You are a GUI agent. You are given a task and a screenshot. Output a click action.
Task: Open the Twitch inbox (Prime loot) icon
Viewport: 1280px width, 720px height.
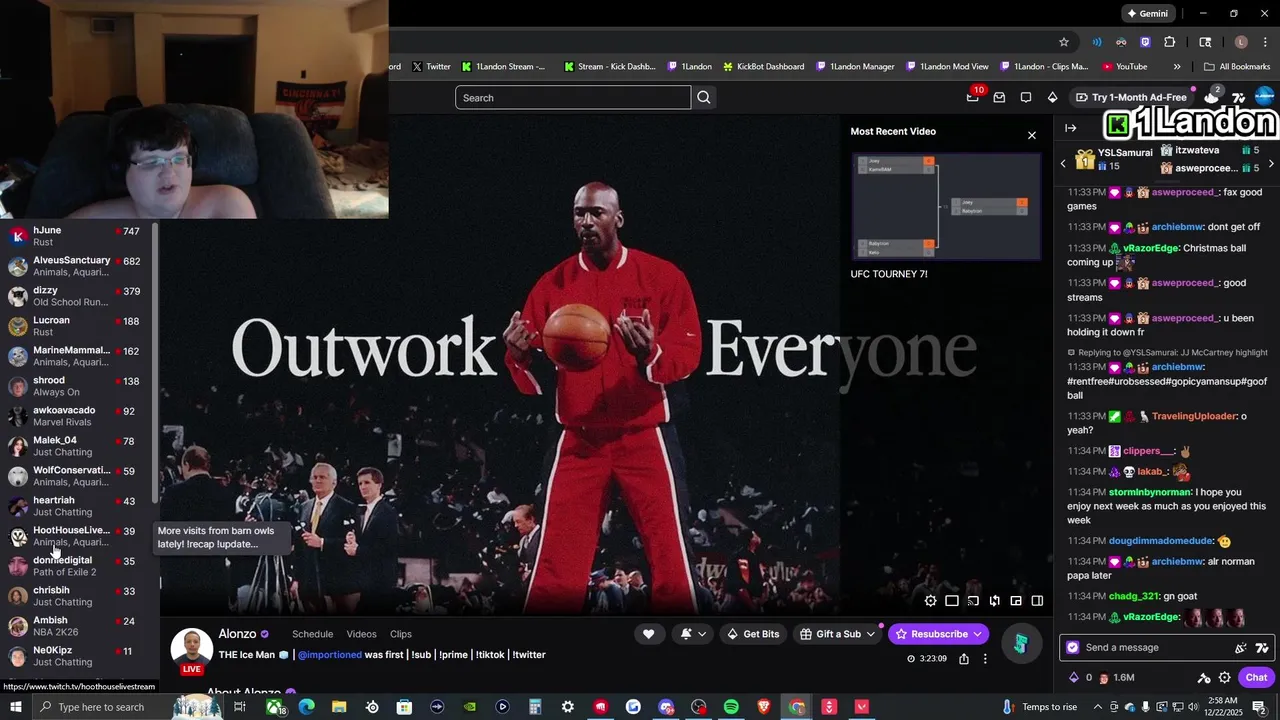pos(999,97)
